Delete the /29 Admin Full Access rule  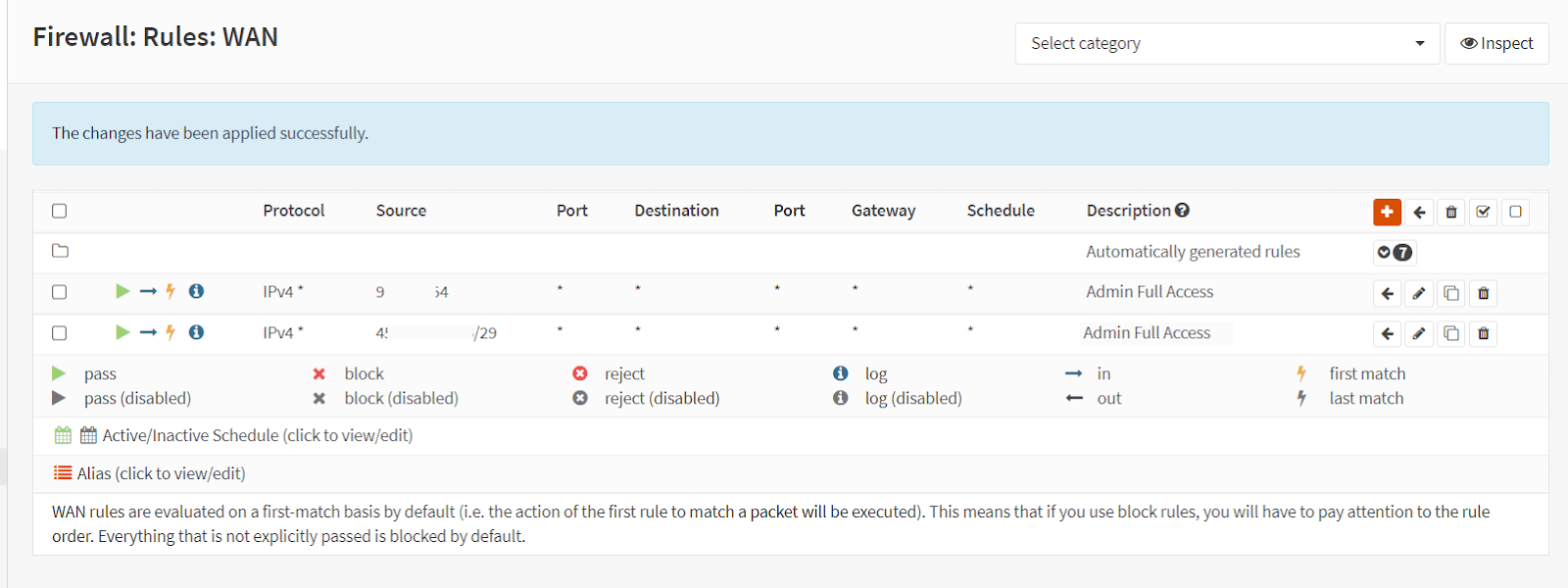(x=1484, y=334)
